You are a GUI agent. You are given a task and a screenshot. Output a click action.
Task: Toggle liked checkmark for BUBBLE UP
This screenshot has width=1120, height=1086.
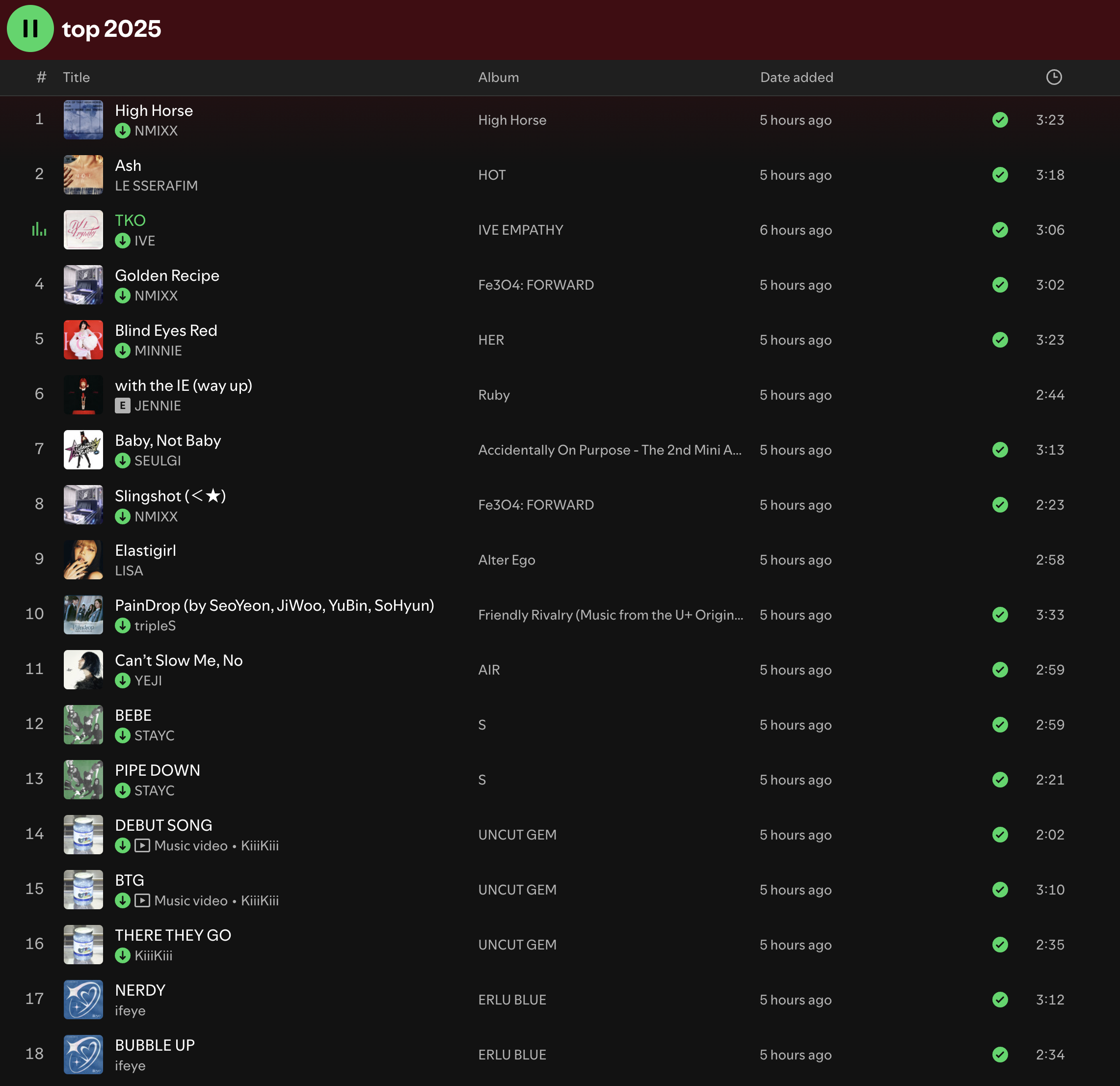1000,1055
